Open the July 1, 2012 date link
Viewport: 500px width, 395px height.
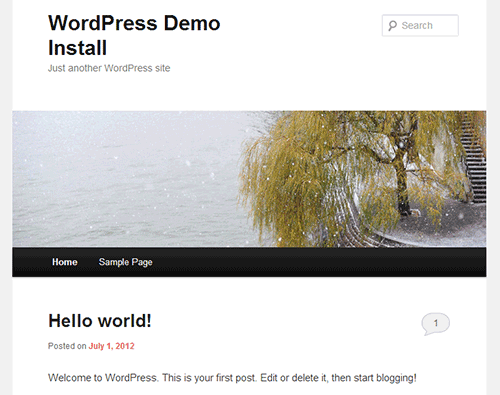(111, 346)
